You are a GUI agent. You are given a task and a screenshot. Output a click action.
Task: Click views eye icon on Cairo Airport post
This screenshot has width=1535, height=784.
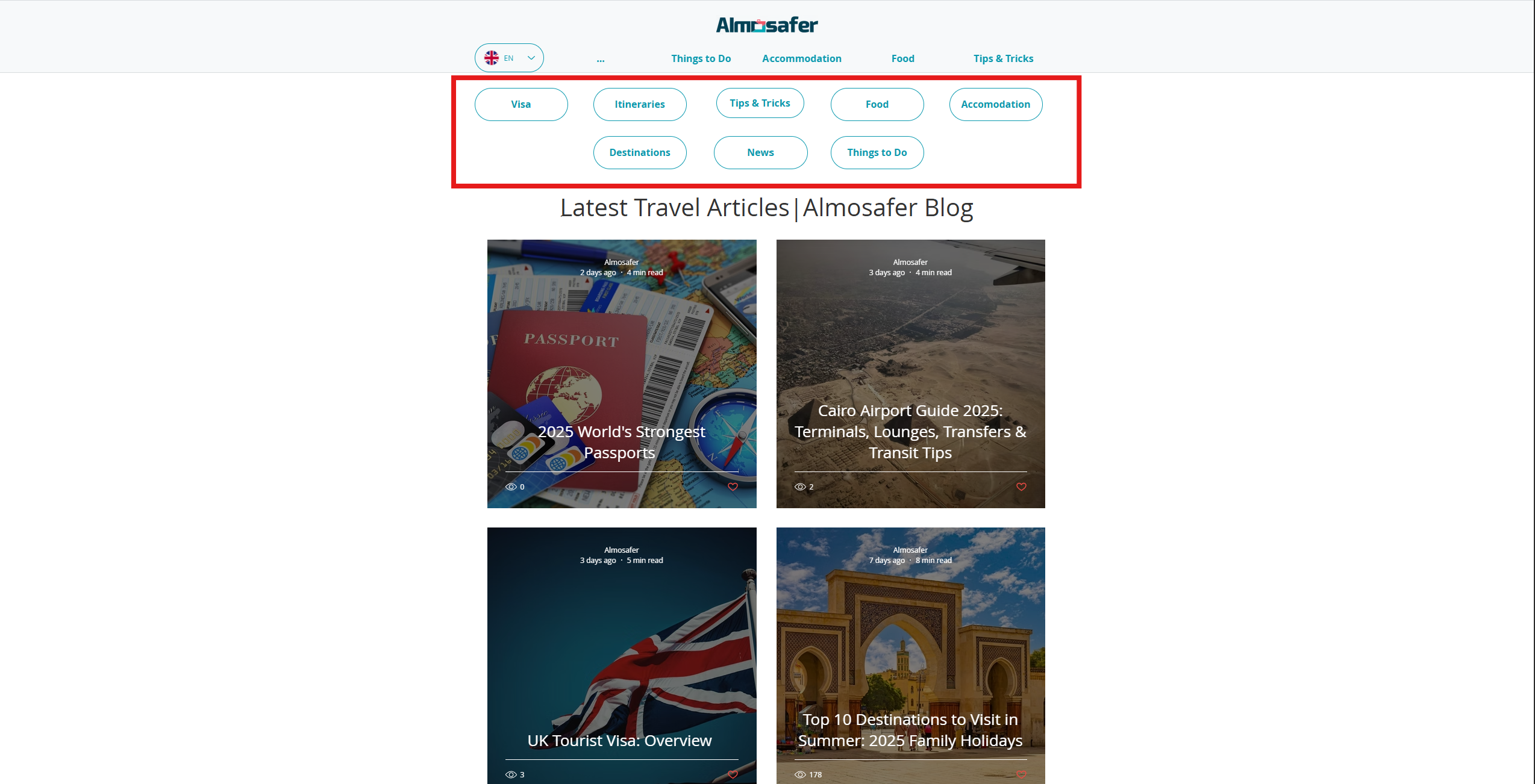click(800, 487)
